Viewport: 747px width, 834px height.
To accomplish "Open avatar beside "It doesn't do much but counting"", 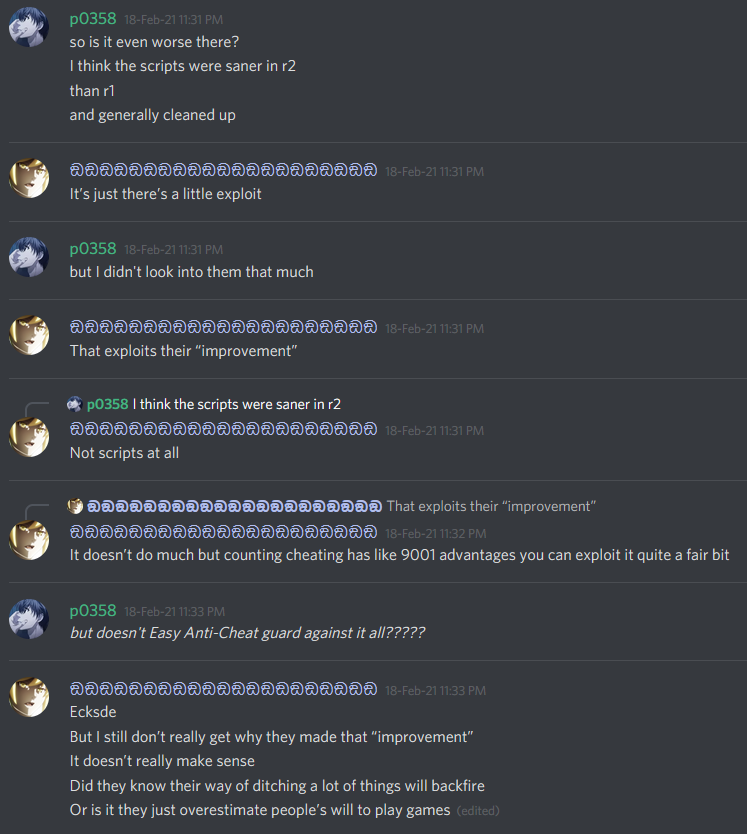I will 29,540.
